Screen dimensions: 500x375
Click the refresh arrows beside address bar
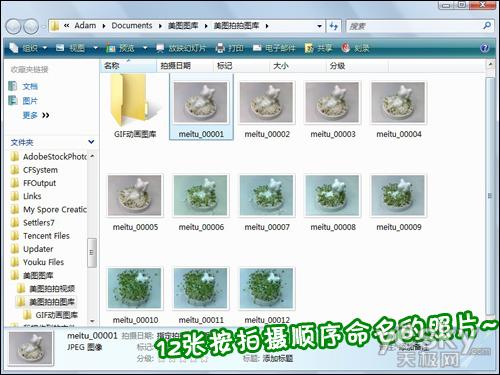334,26
